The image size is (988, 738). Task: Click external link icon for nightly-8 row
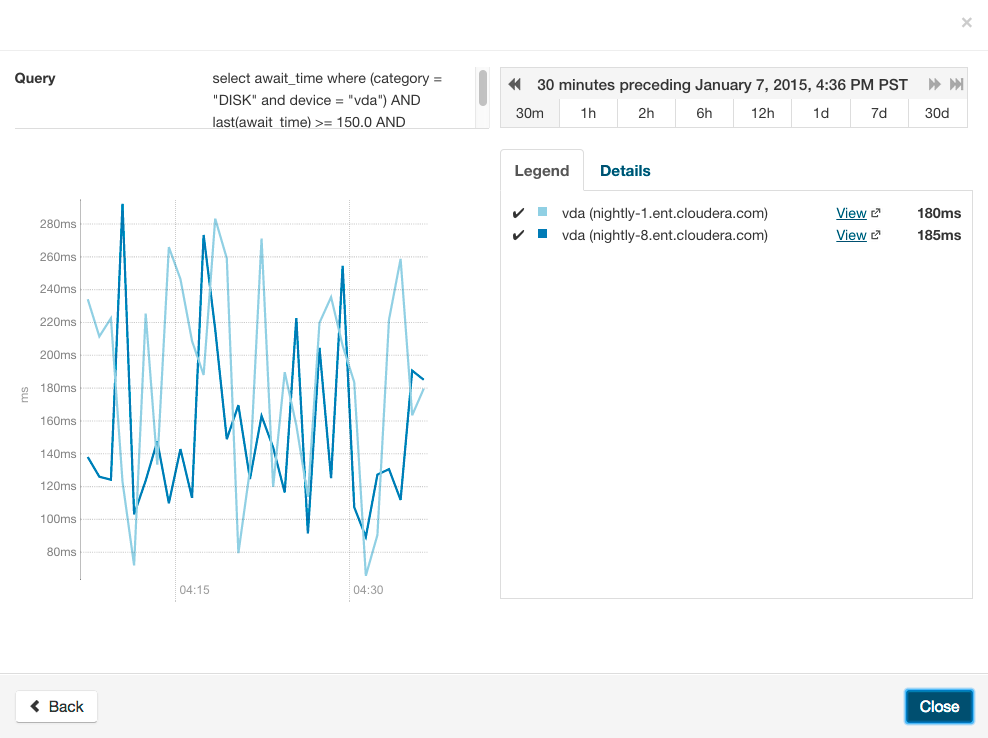[876, 236]
